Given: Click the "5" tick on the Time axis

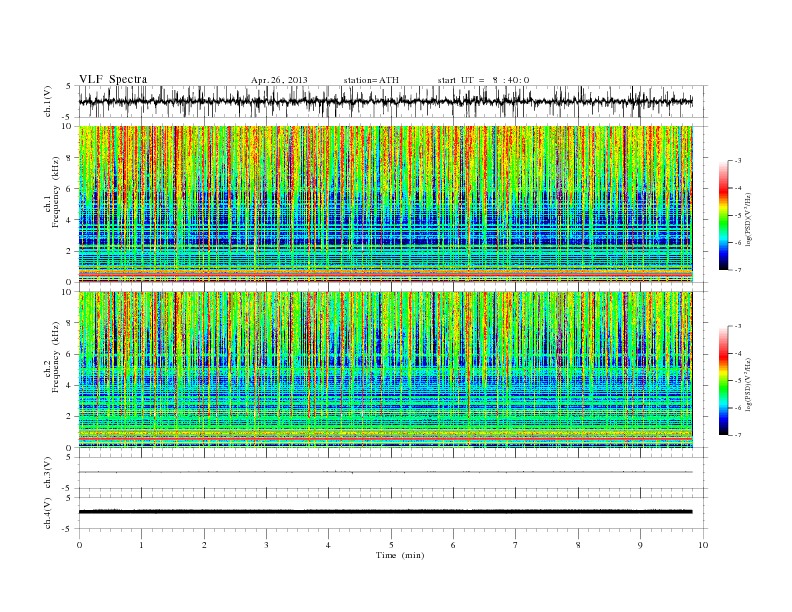Looking at the screenshot, I should (391, 545).
